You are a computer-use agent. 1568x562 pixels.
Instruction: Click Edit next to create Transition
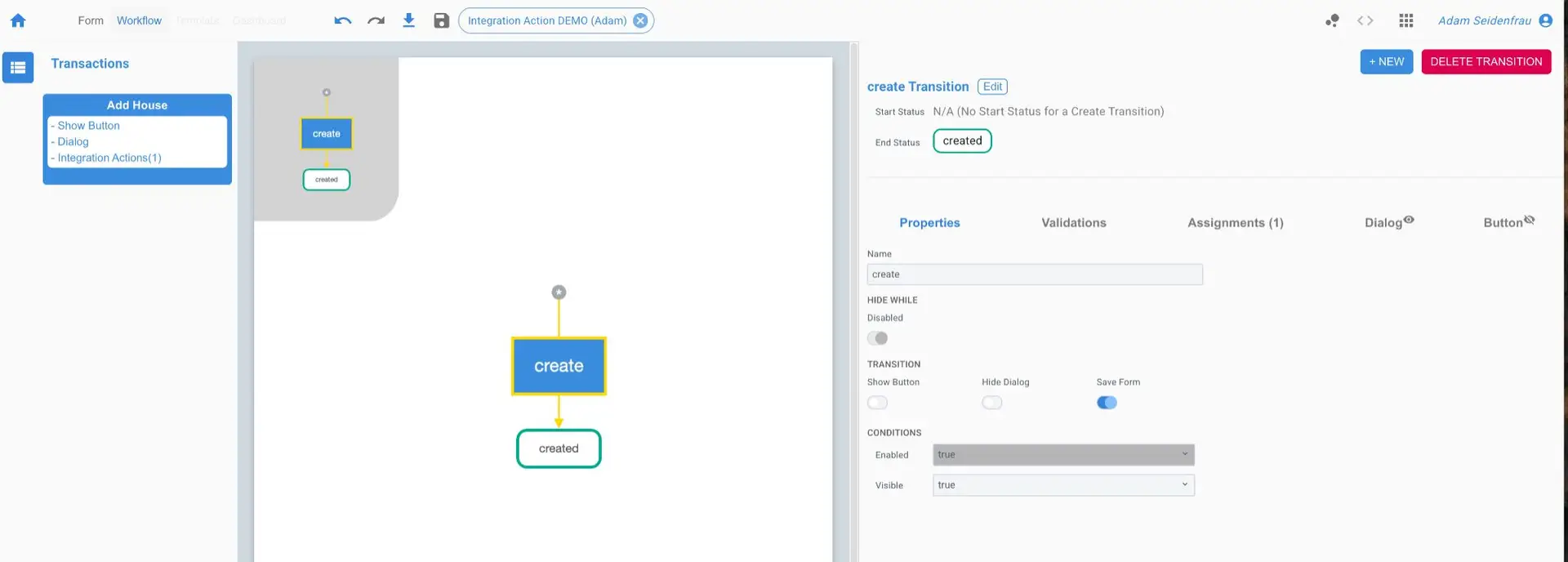992,87
